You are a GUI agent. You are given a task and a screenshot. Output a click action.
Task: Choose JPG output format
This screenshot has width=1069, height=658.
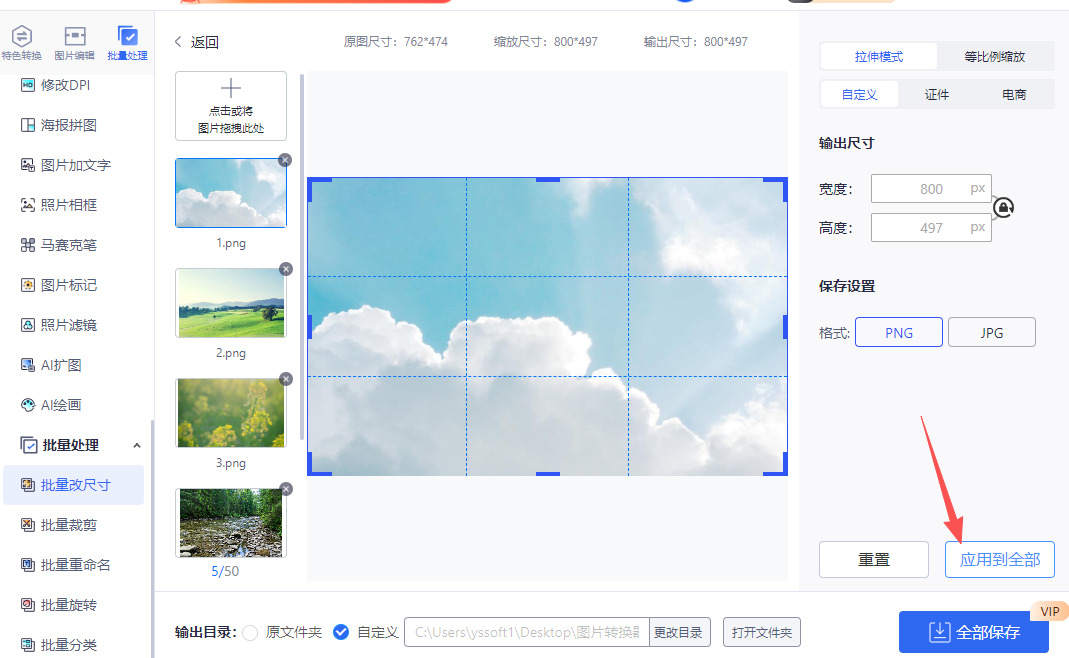pos(992,332)
